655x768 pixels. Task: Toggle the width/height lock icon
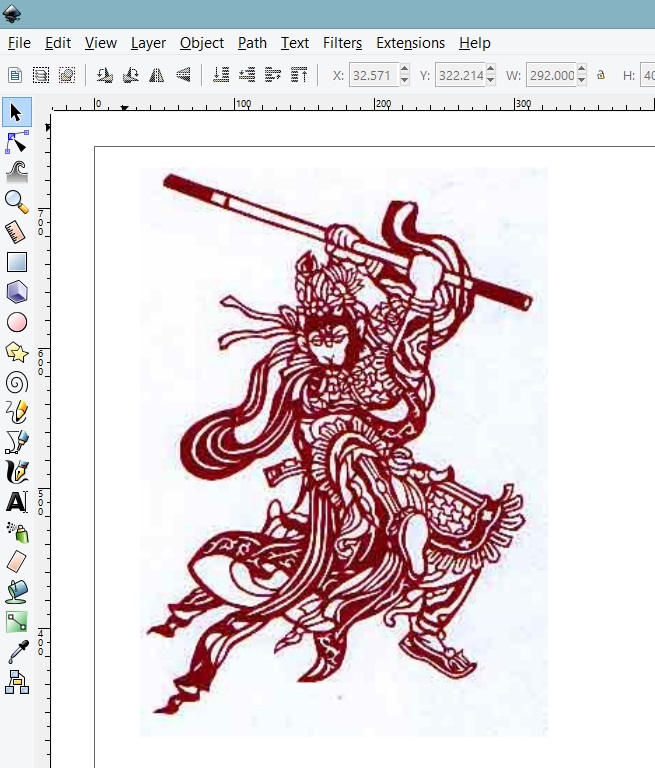pyautogui.click(x=601, y=75)
